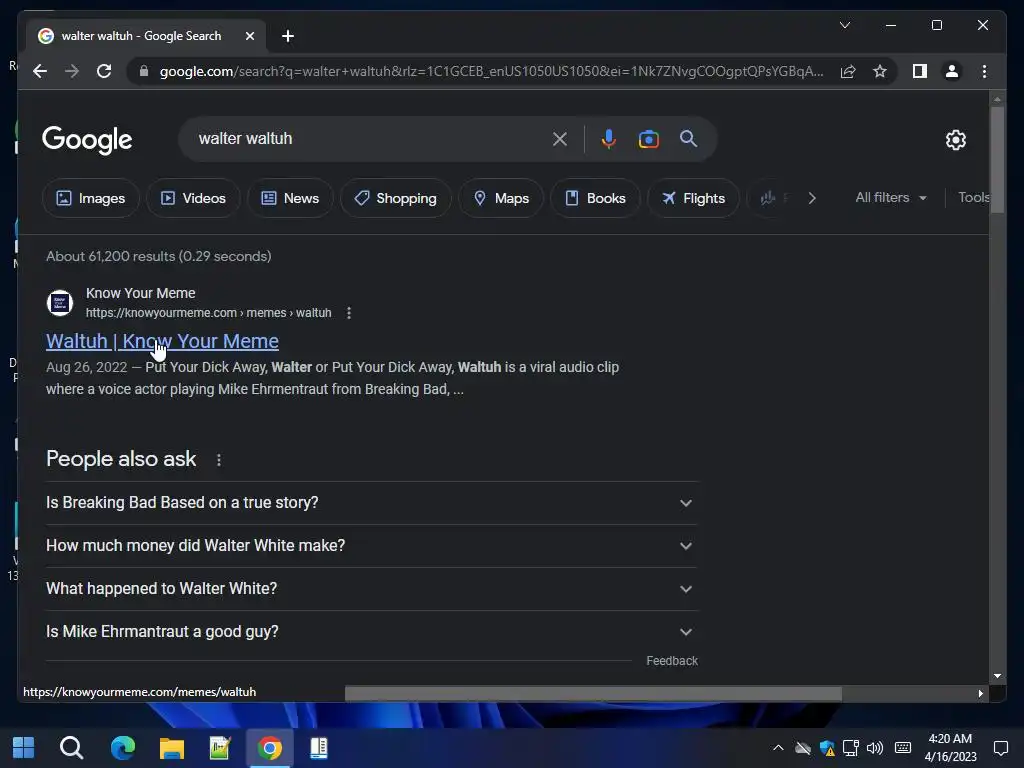Viewport: 1024px width, 768px height.
Task: Click the walter waltuh search field
Action: coord(372,138)
